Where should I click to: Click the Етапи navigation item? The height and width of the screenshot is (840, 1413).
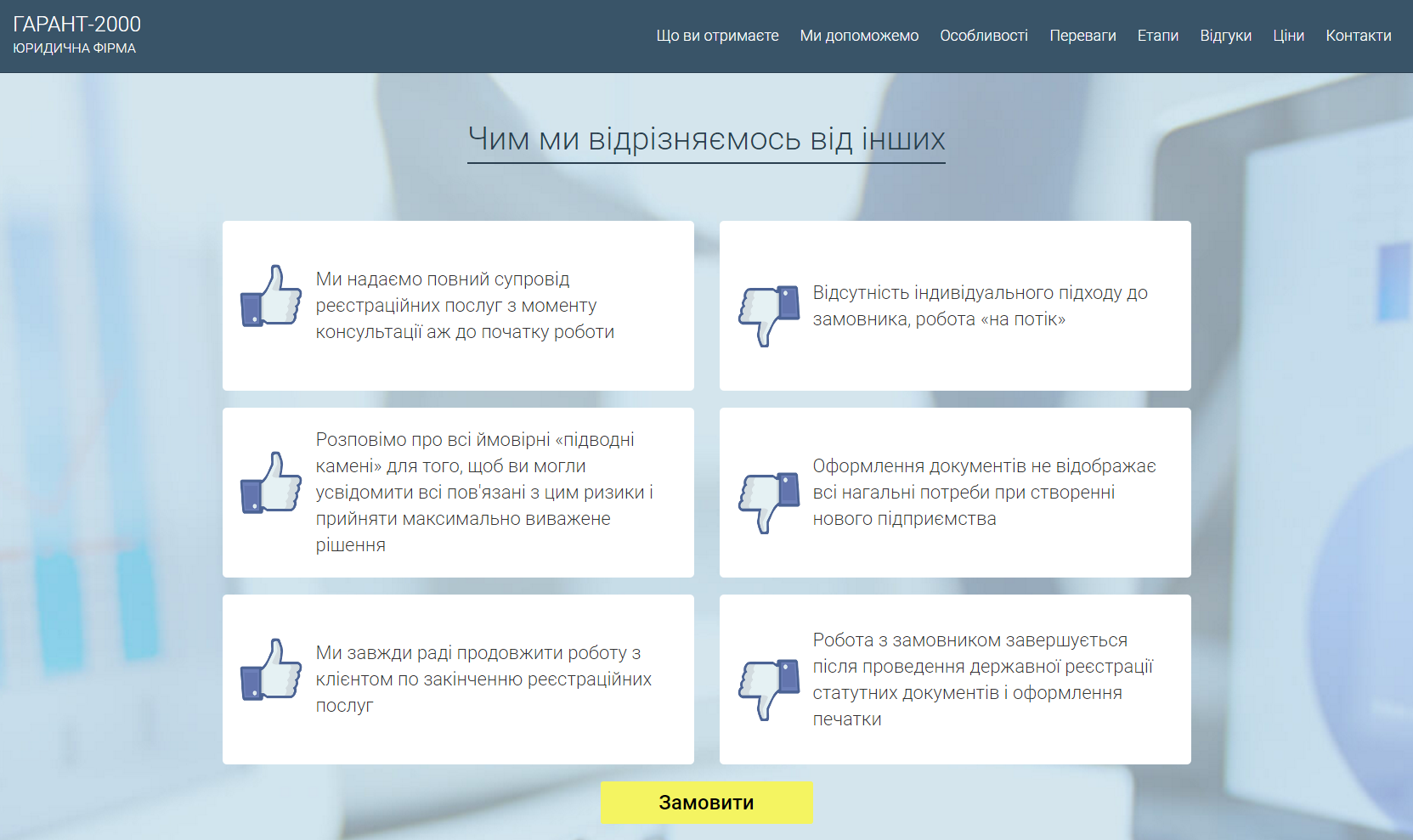pos(1158,36)
